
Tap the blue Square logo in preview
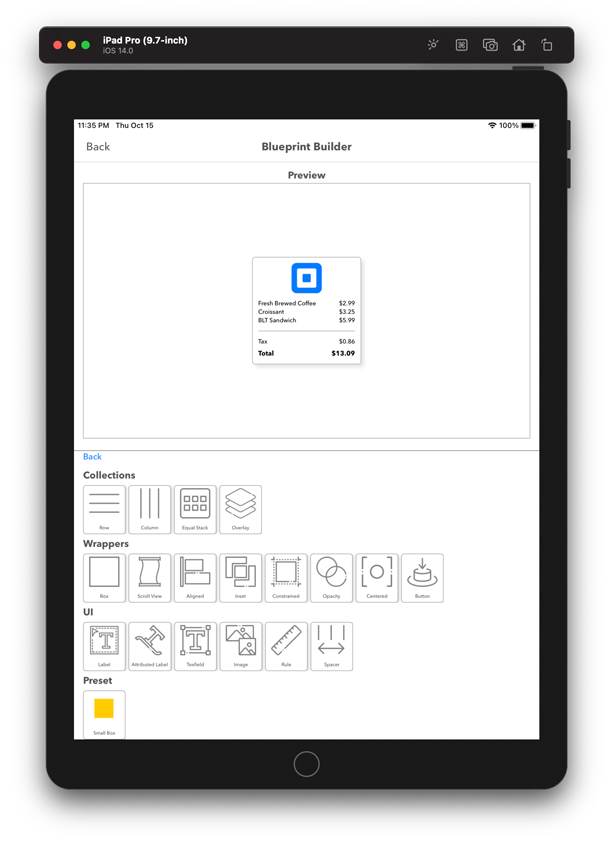coord(306,278)
